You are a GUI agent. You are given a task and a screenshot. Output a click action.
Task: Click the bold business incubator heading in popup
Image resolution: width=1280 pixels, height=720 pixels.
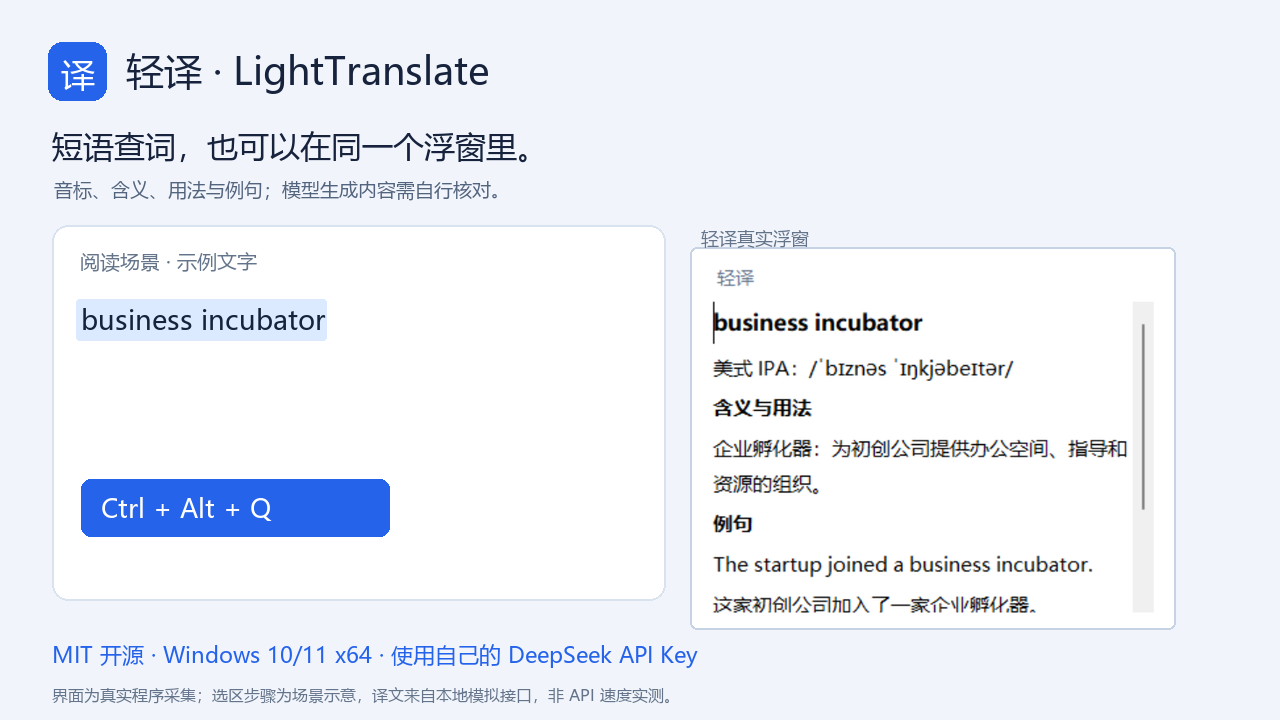(x=818, y=323)
